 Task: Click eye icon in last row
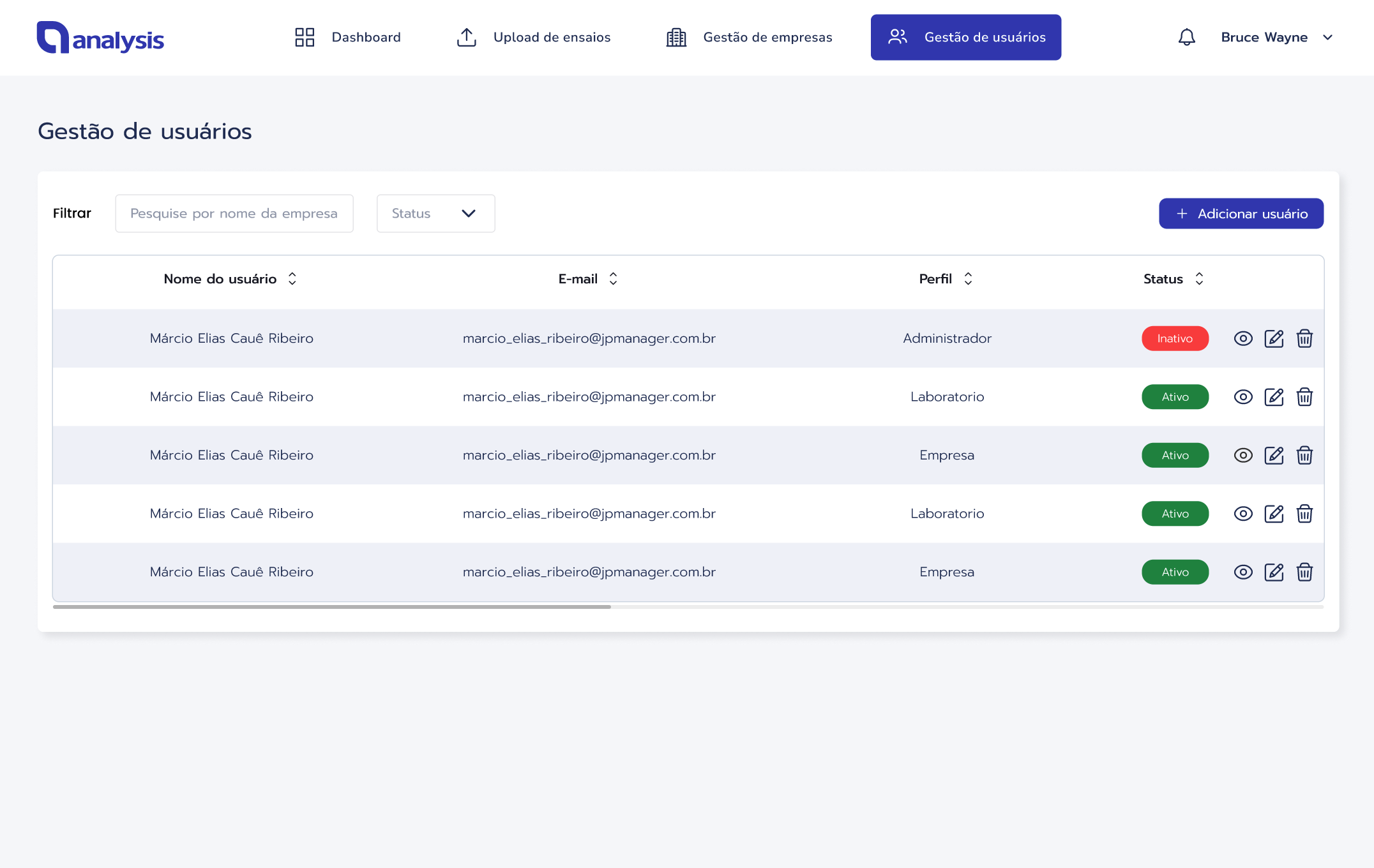pyautogui.click(x=1243, y=572)
